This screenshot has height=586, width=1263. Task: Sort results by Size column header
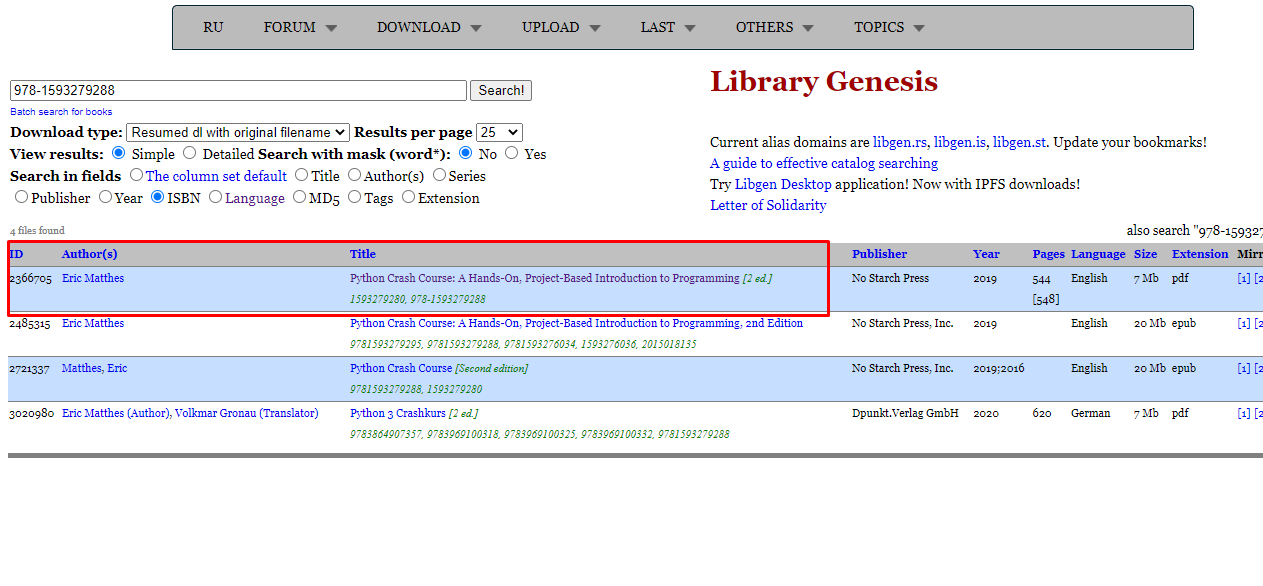point(1145,254)
